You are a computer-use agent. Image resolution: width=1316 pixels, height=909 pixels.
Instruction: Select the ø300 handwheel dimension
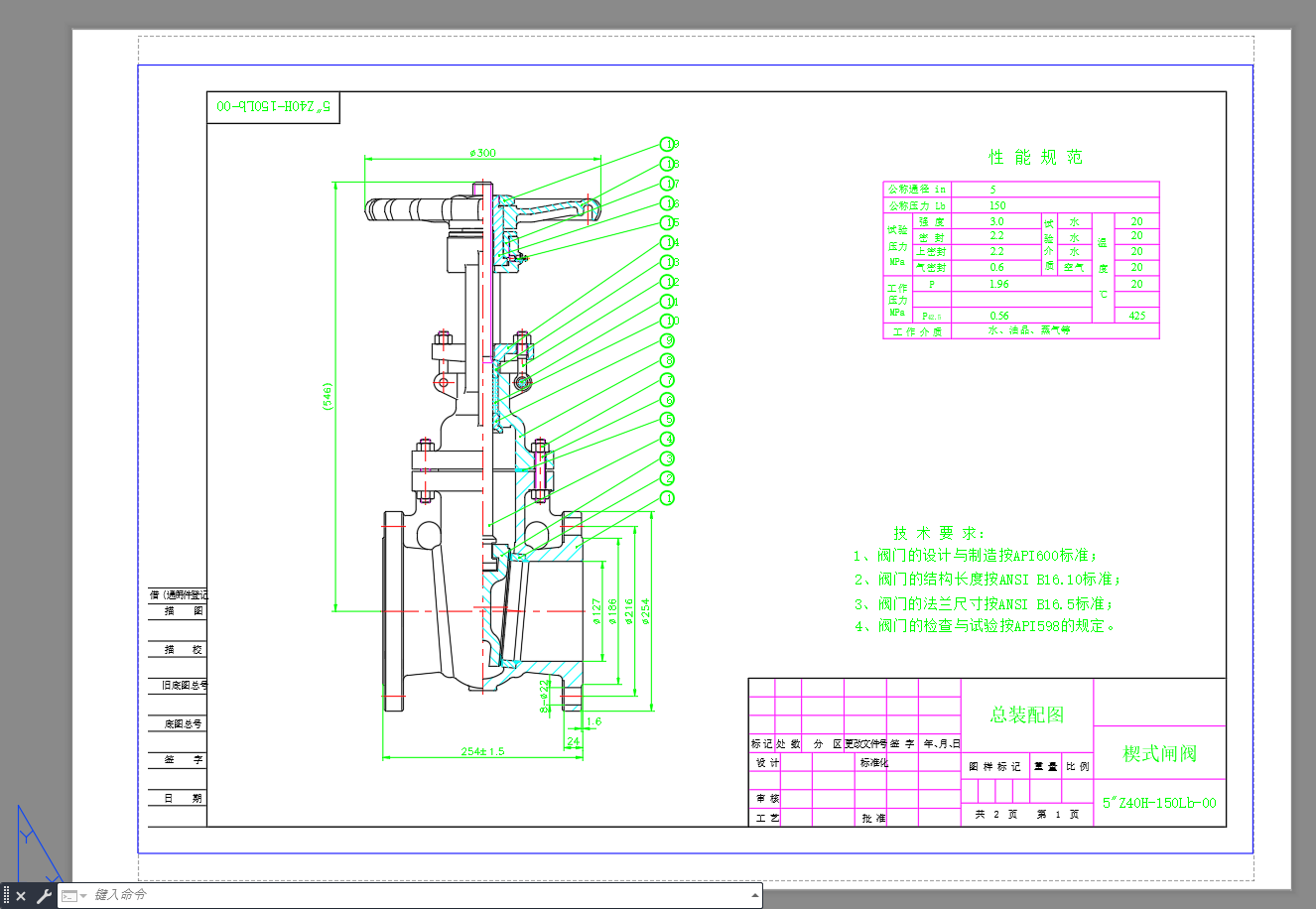coord(483,153)
